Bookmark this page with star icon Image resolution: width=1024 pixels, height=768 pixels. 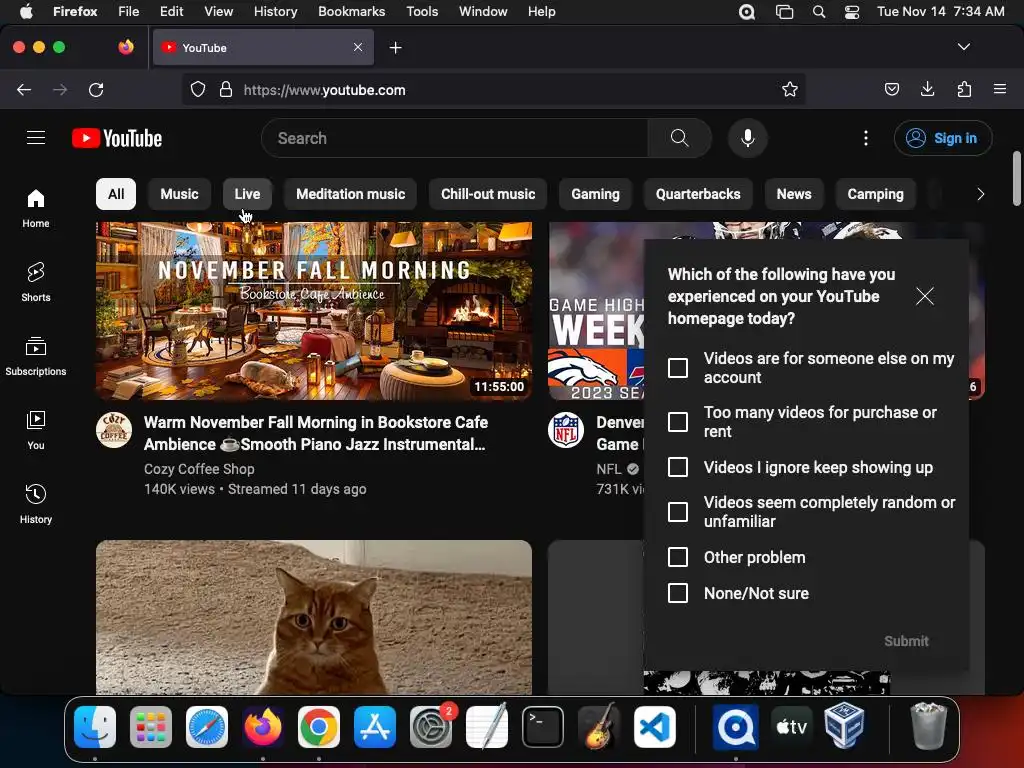[x=790, y=89]
